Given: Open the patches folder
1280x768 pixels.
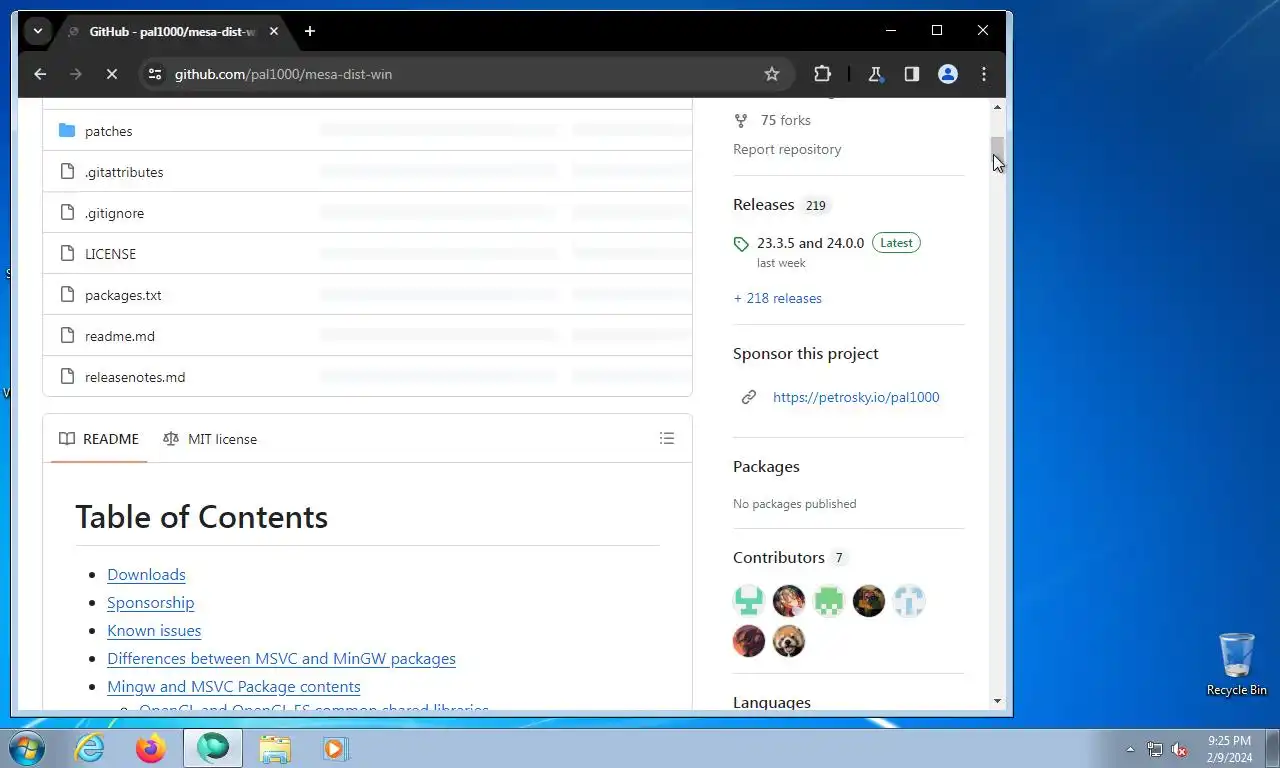Looking at the screenshot, I should [109, 131].
